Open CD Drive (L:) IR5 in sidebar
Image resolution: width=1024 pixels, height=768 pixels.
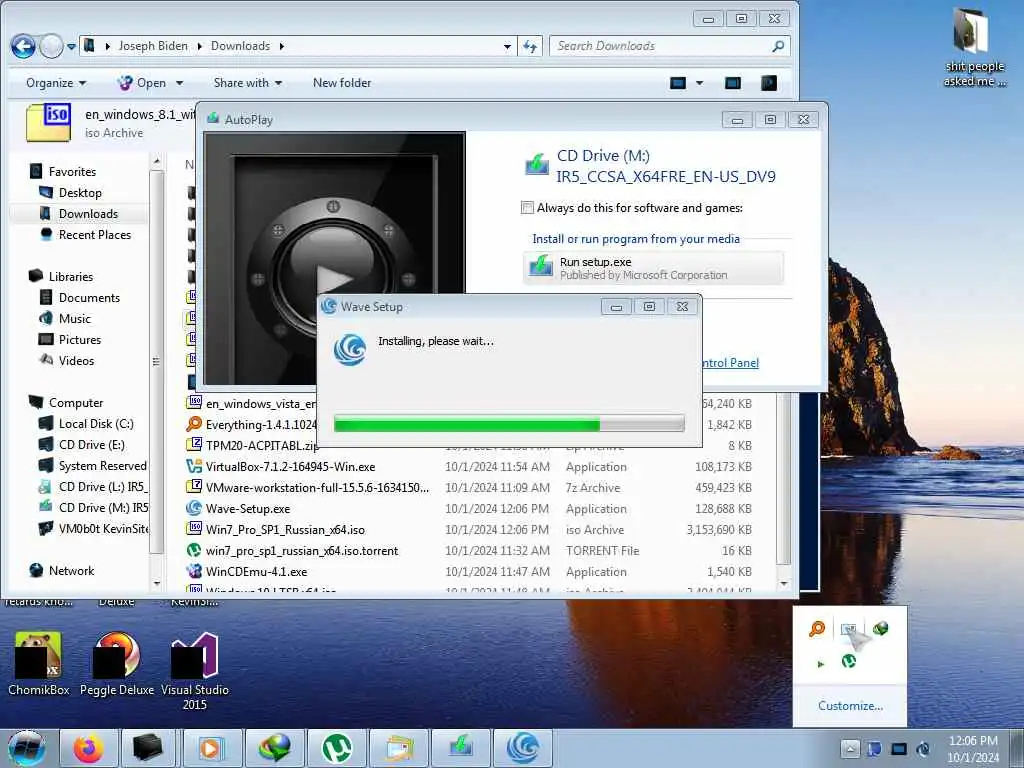point(101,487)
